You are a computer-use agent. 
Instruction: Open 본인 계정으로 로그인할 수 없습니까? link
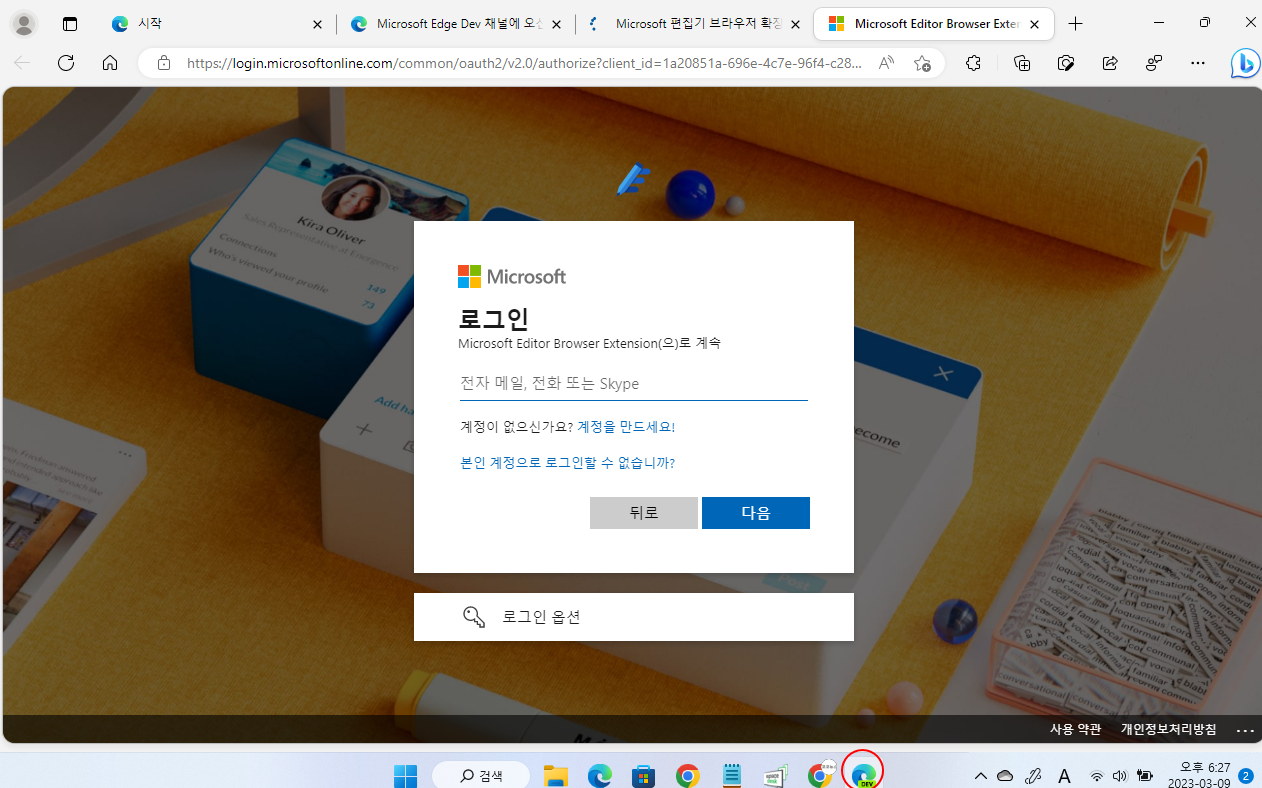[567, 463]
